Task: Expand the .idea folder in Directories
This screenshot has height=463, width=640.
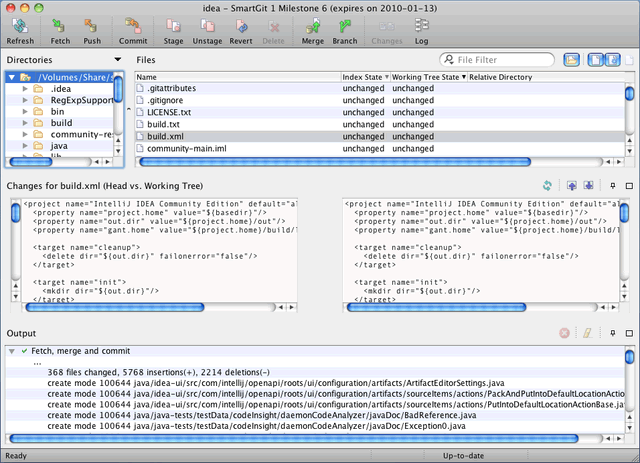Action: coord(25,89)
